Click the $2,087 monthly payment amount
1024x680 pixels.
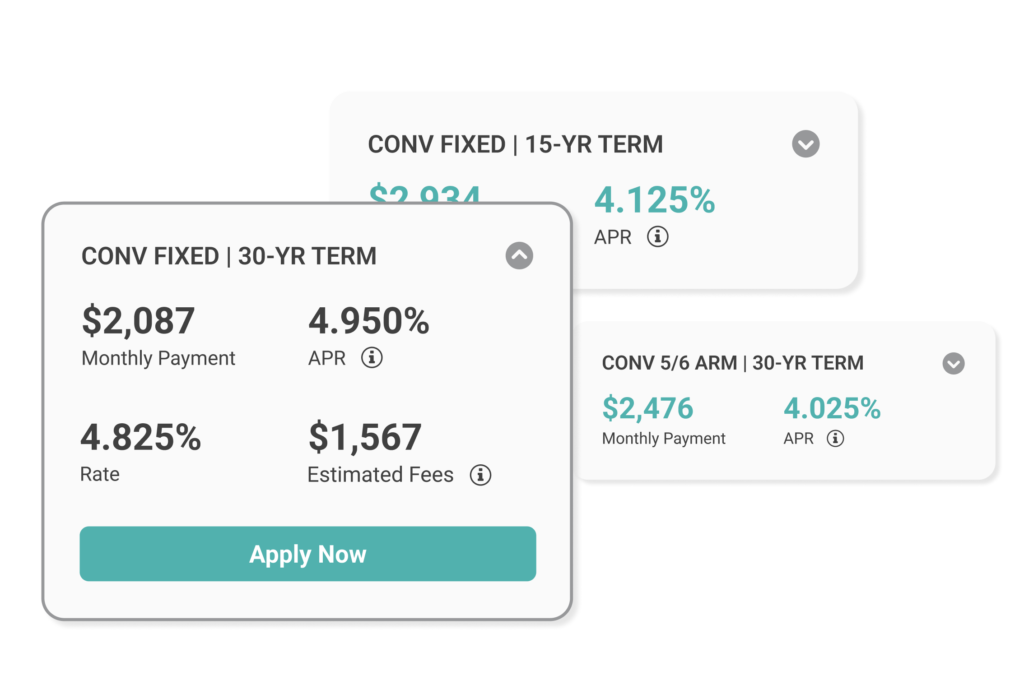pos(138,321)
